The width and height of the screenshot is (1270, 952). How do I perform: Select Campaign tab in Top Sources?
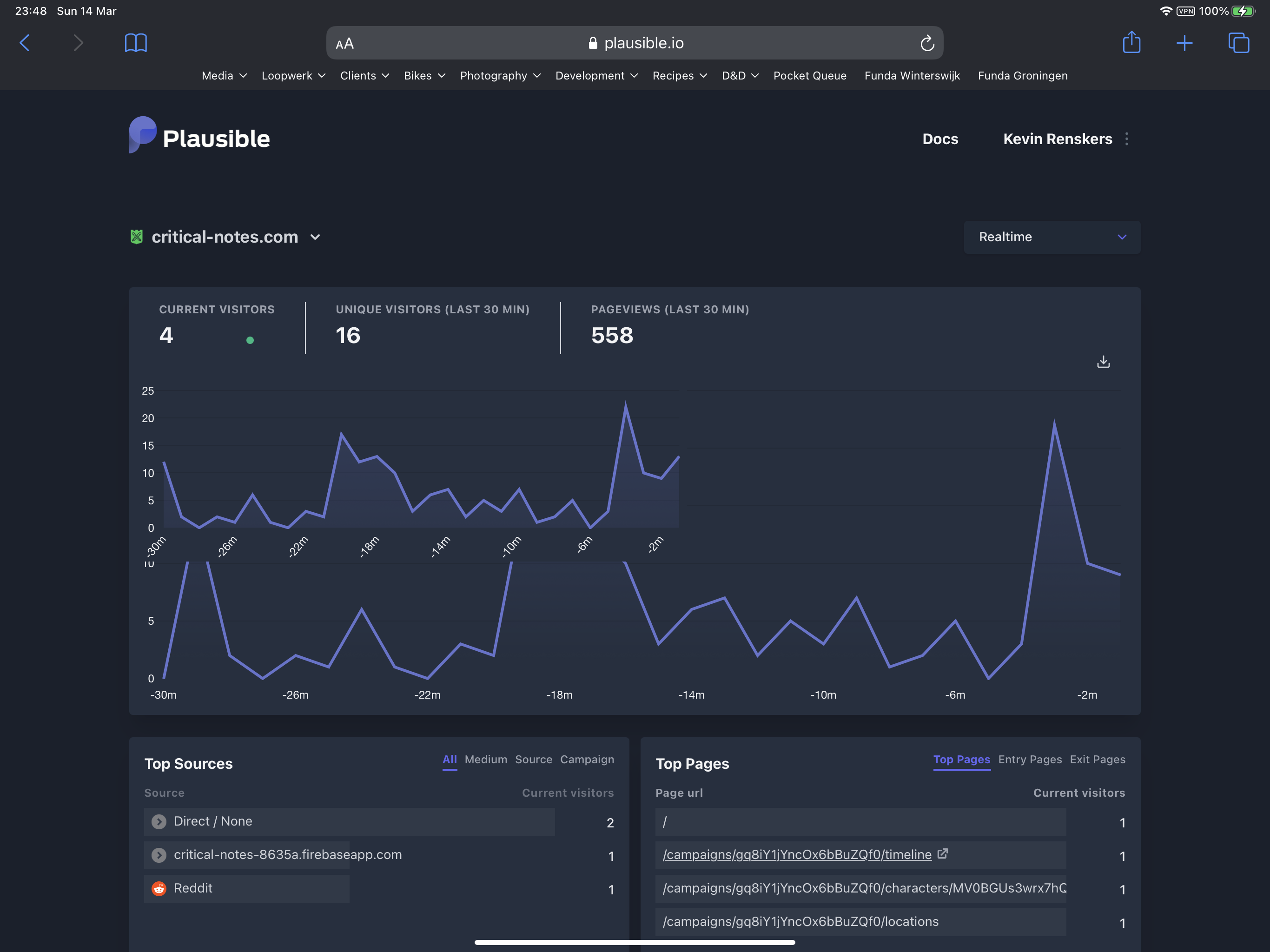tap(587, 759)
